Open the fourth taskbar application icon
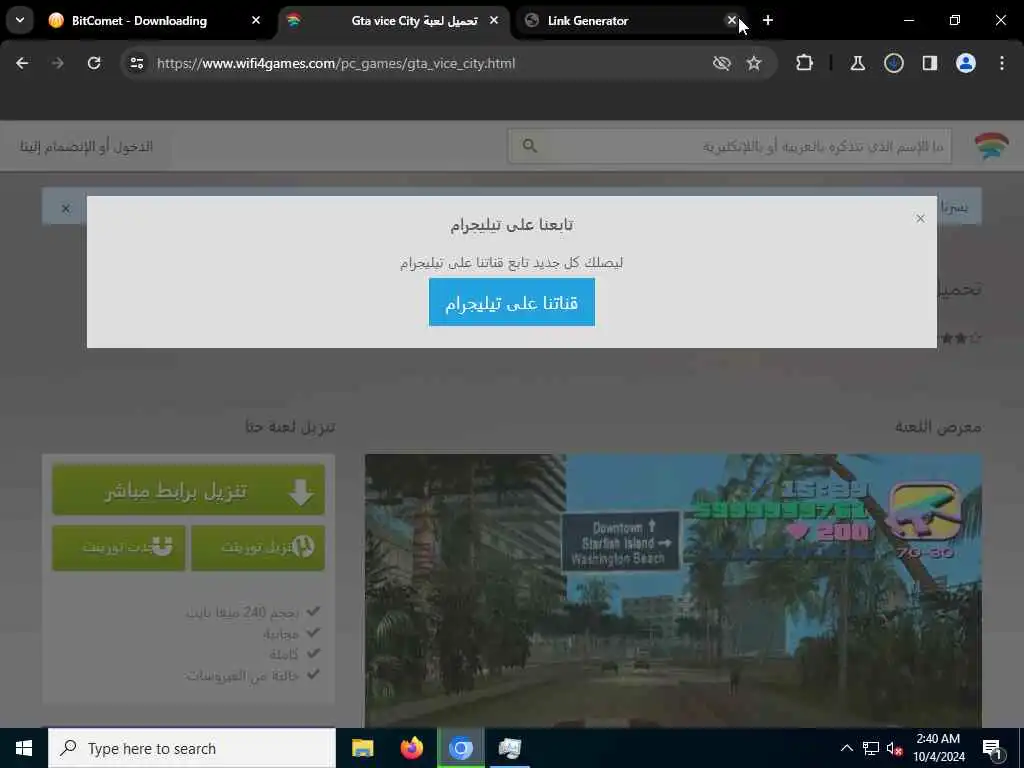Screen dimensions: 1024x768 pyautogui.click(x=509, y=748)
